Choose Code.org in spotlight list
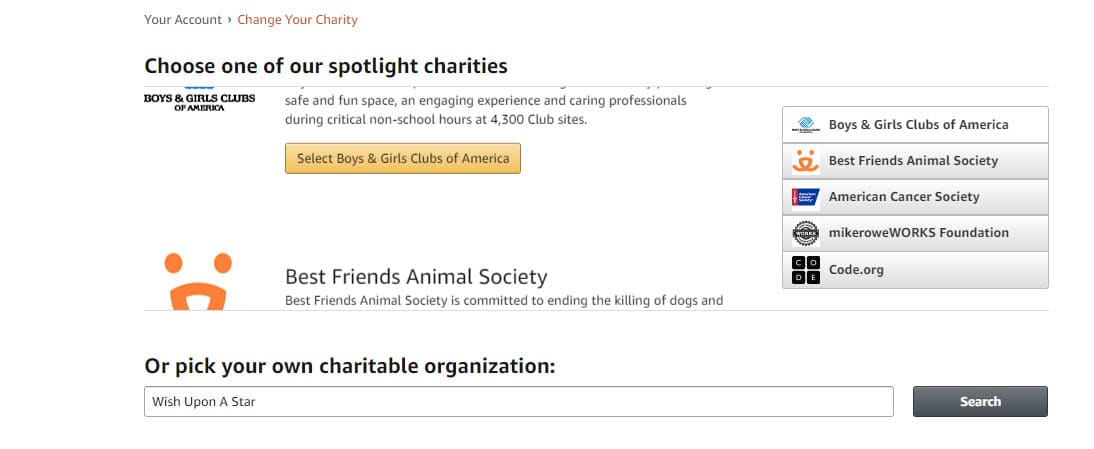The image size is (1094, 449). click(915, 270)
